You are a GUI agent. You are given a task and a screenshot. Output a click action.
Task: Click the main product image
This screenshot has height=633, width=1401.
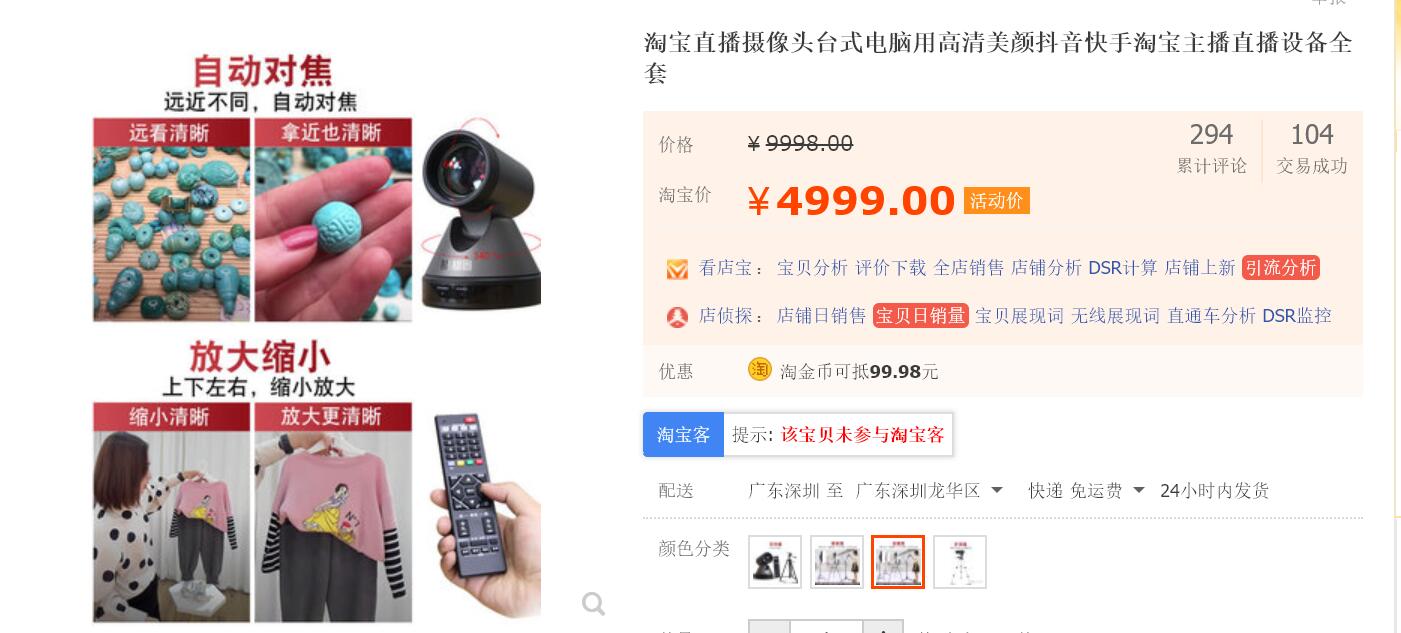[317, 337]
